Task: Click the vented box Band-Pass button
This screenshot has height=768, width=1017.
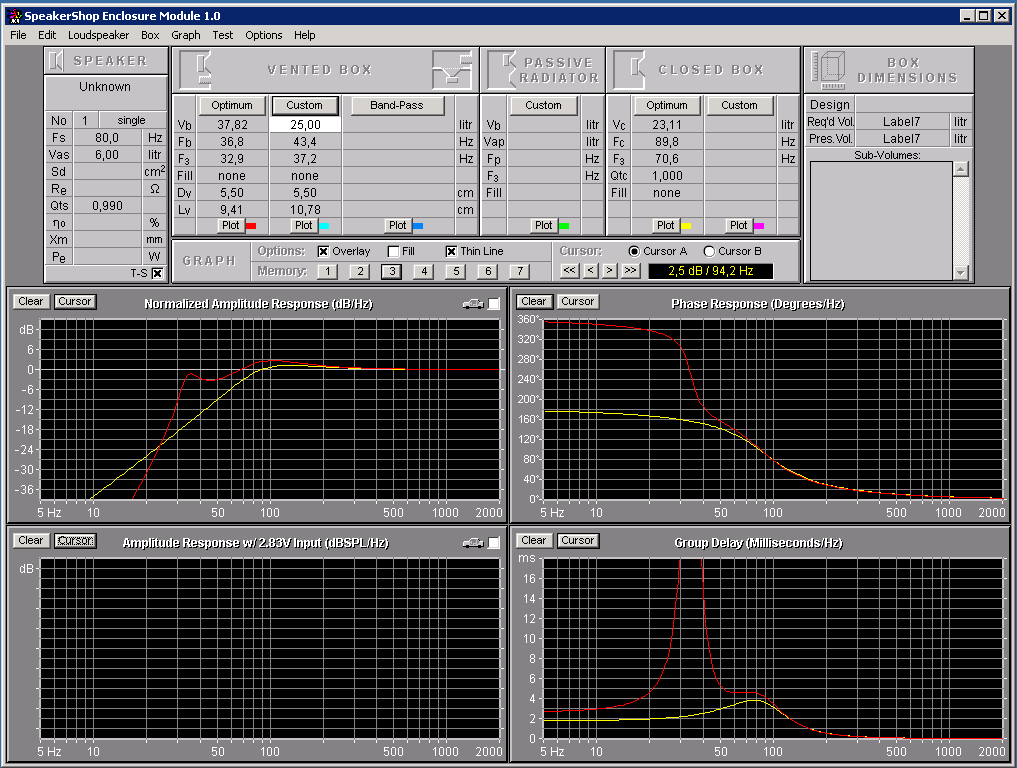Action: (397, 105)
